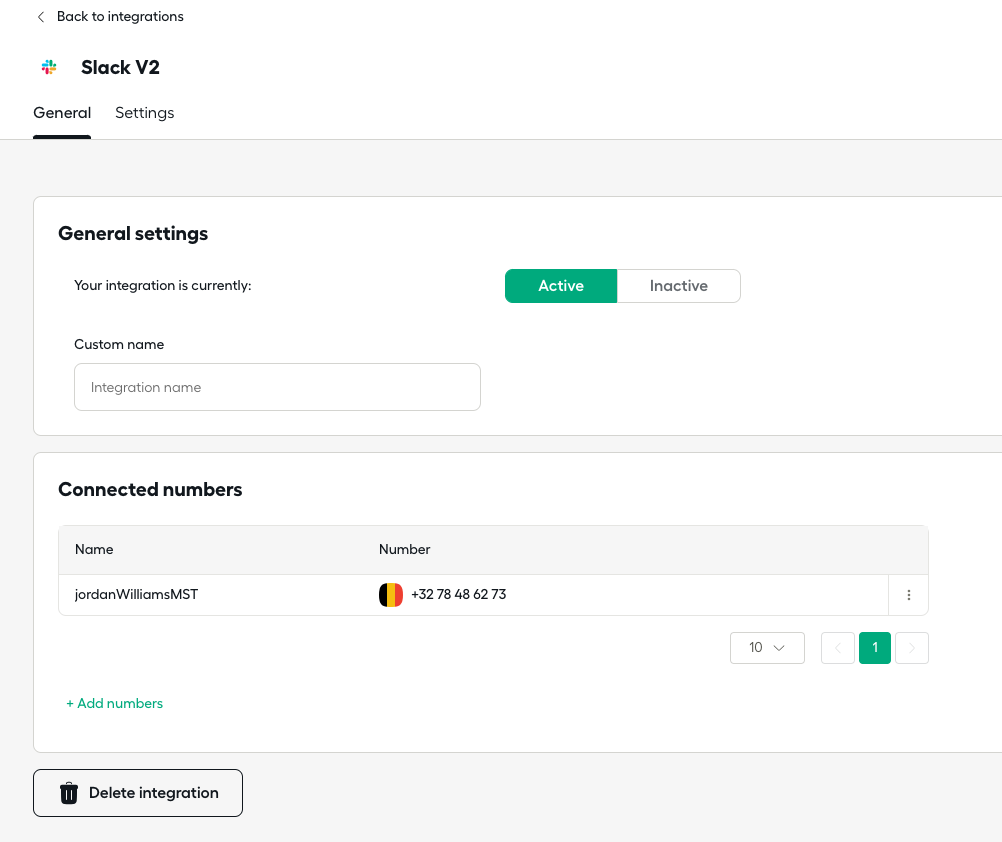This screenshot has height=842, width=1002.
Task: Go to the previous page arrow
Action: 838,648
